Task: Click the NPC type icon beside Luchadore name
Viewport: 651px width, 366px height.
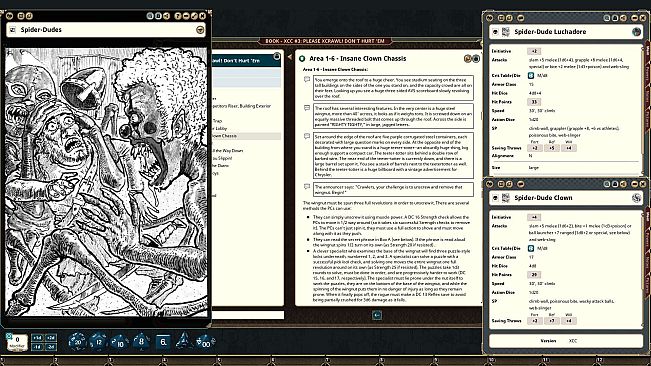Action: coord(505,32)
